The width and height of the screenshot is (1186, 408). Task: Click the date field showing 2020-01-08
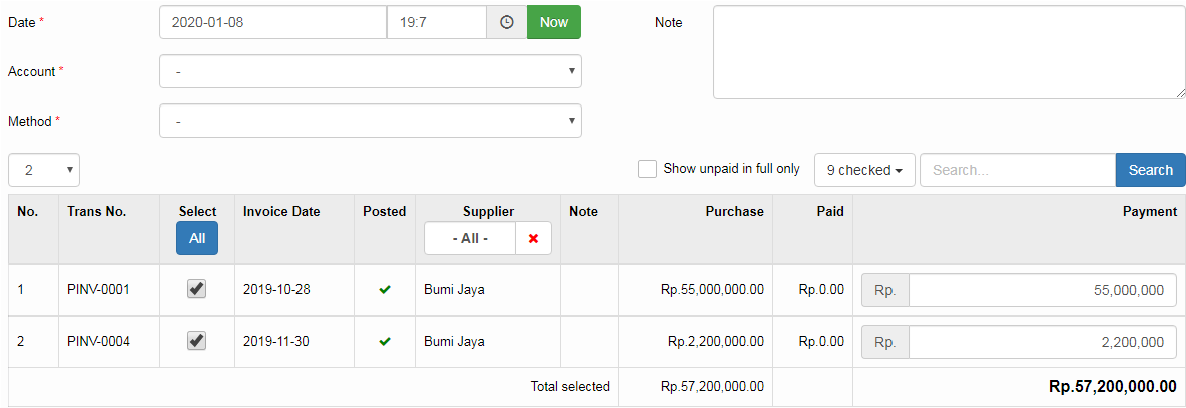click(x=272, y=22)
